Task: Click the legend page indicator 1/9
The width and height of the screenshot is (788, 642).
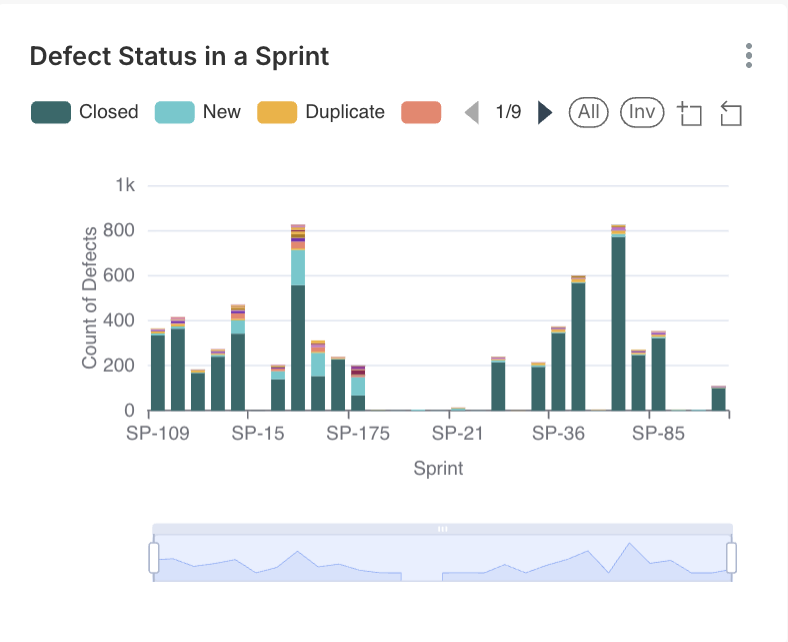Action: click(508, 112)
